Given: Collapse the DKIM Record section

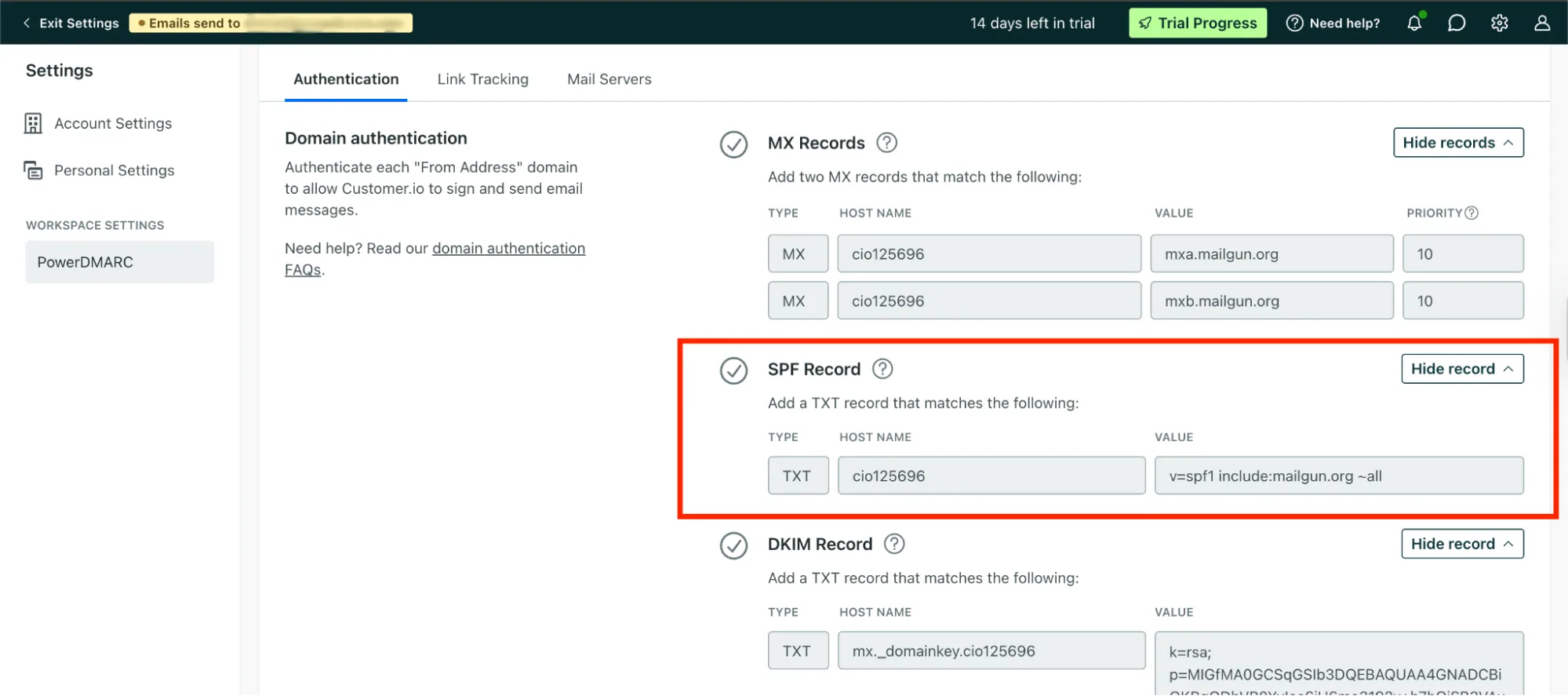Looking at the screenshot, I should [x=1462, y=544].
